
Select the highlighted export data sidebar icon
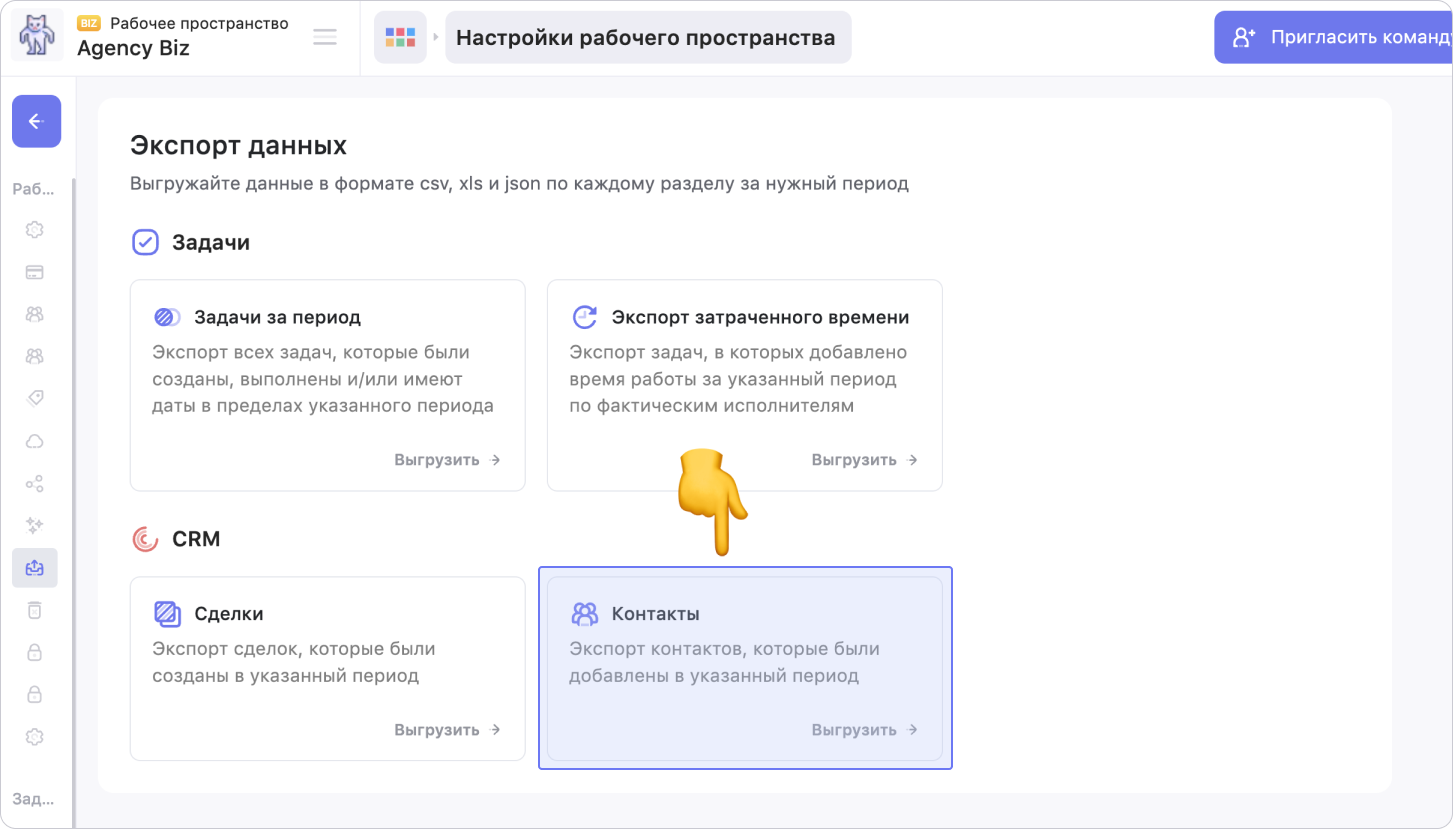pyautogui.click(x=34, y=568)
